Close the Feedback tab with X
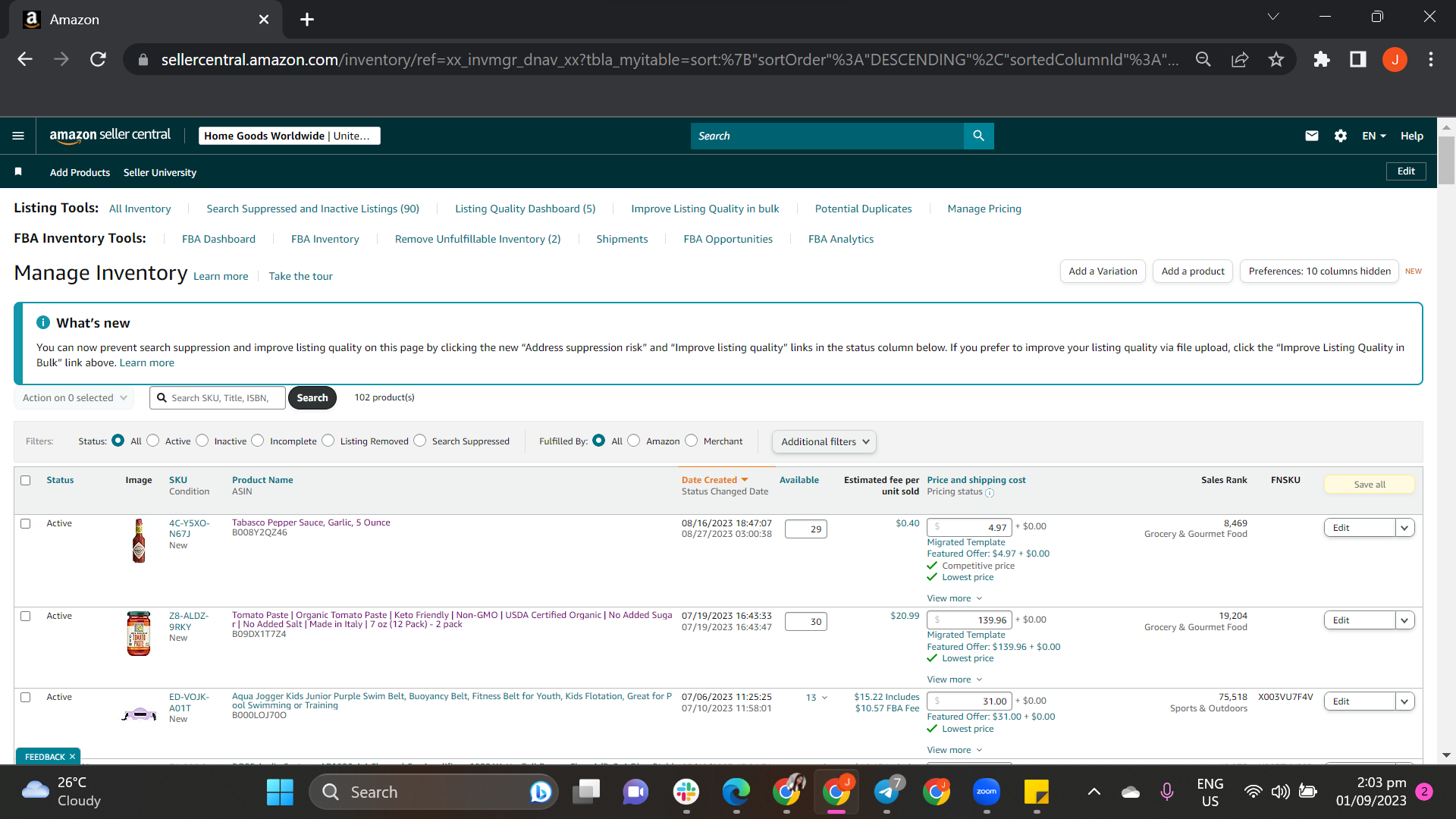This screenshot has width=1456, height=819. click(x=73, y=757)
